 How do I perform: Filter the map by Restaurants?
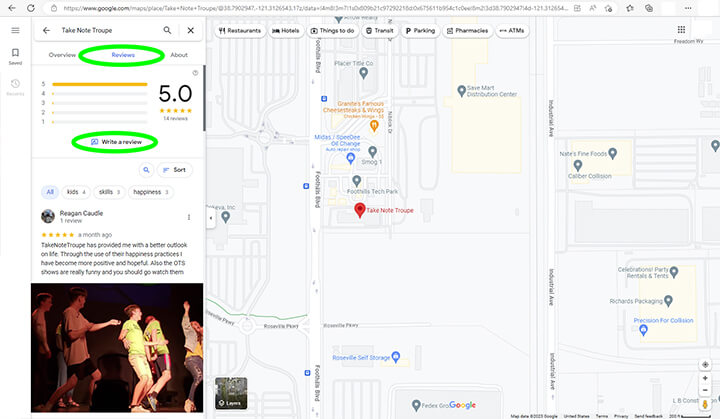pos(240,31)
